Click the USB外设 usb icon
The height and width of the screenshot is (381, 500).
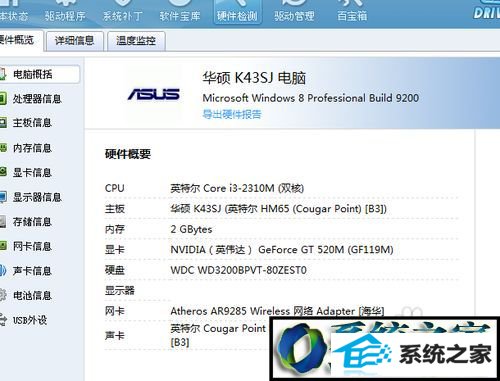click(3, 320)
